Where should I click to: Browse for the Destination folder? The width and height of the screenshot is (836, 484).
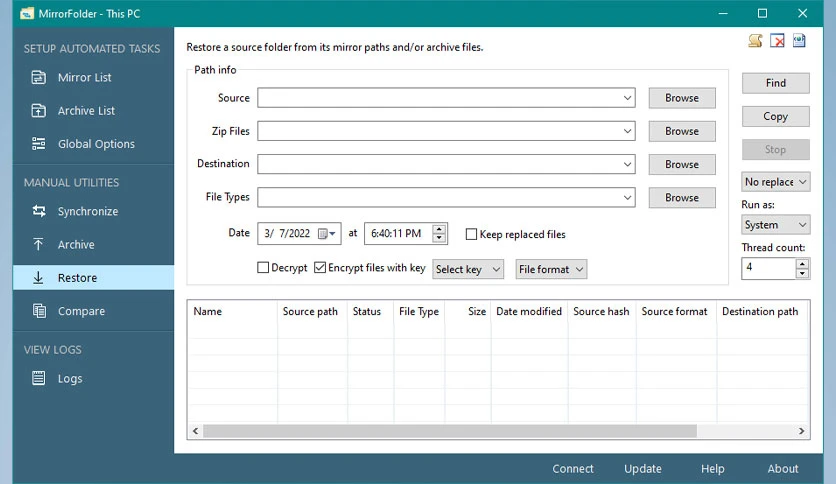tap(682, 164)
